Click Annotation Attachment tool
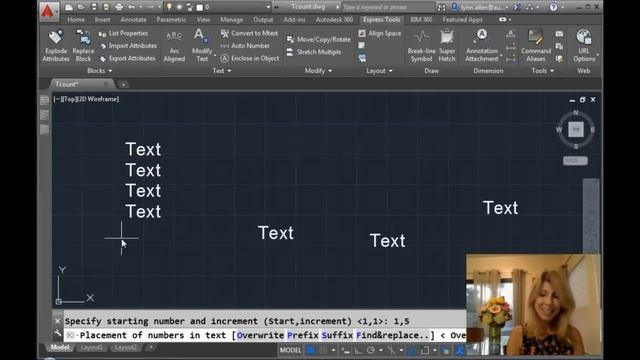 click(x=482, y=46)
